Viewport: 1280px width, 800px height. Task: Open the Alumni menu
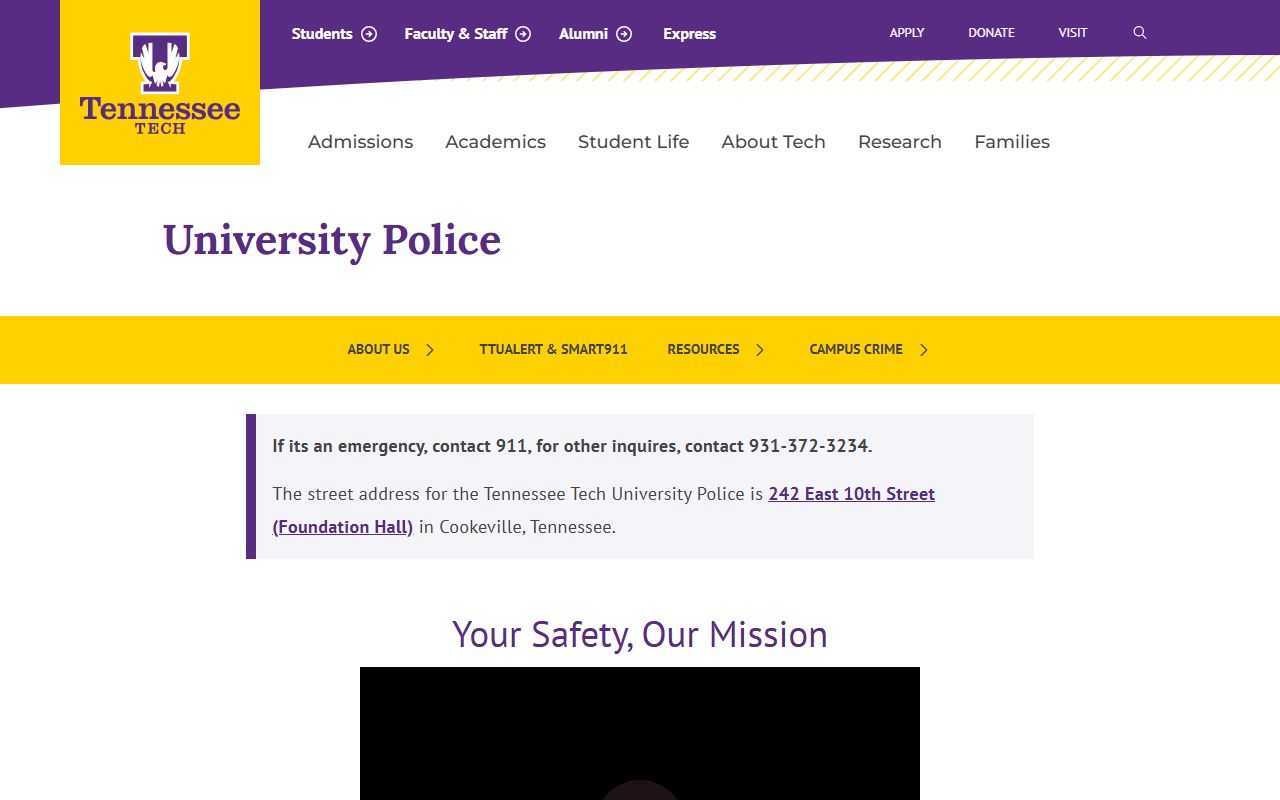[584, 34]
